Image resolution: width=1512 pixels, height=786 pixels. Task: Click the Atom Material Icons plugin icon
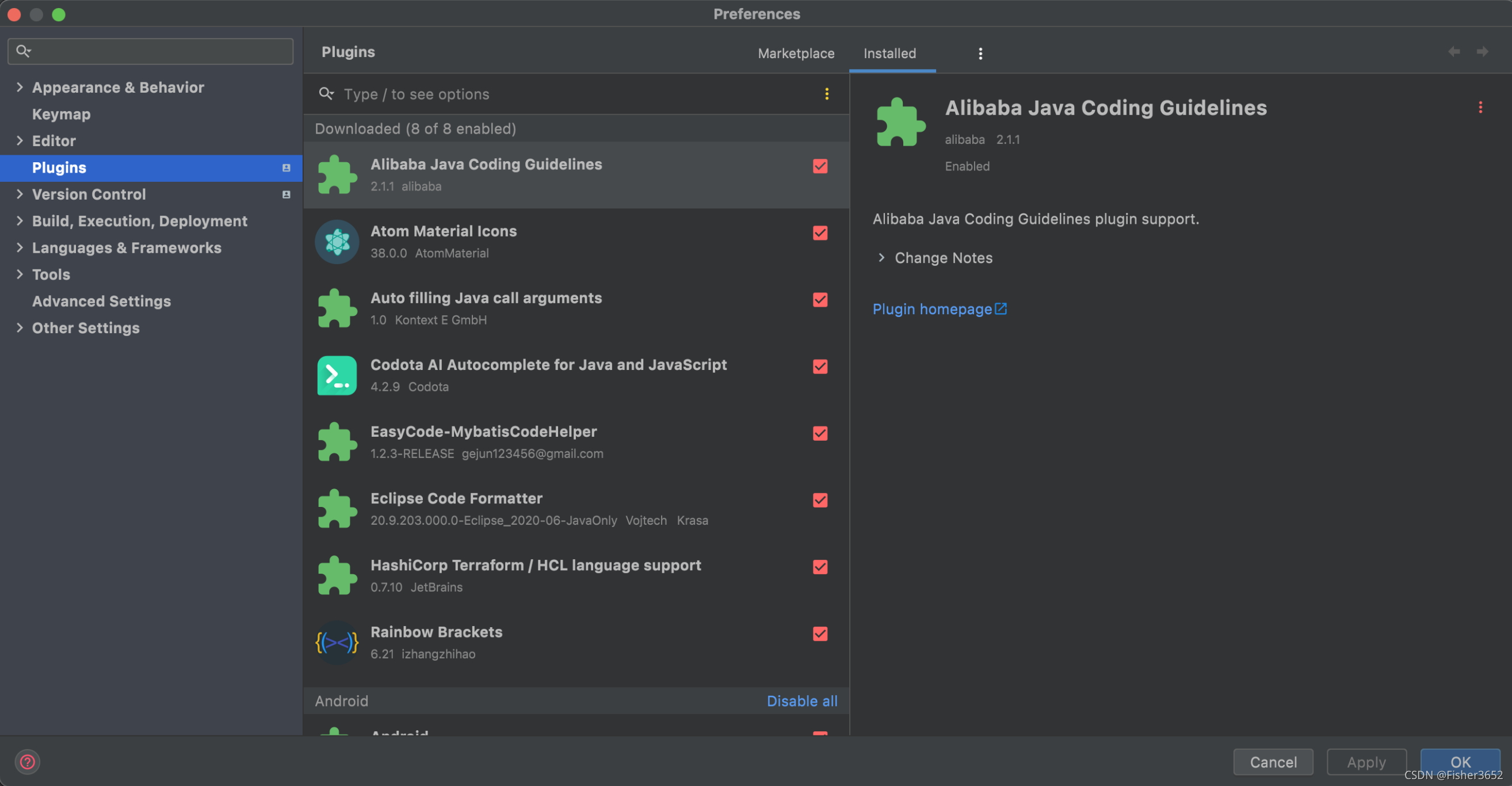pyautogui.click(x=337, y=242)
